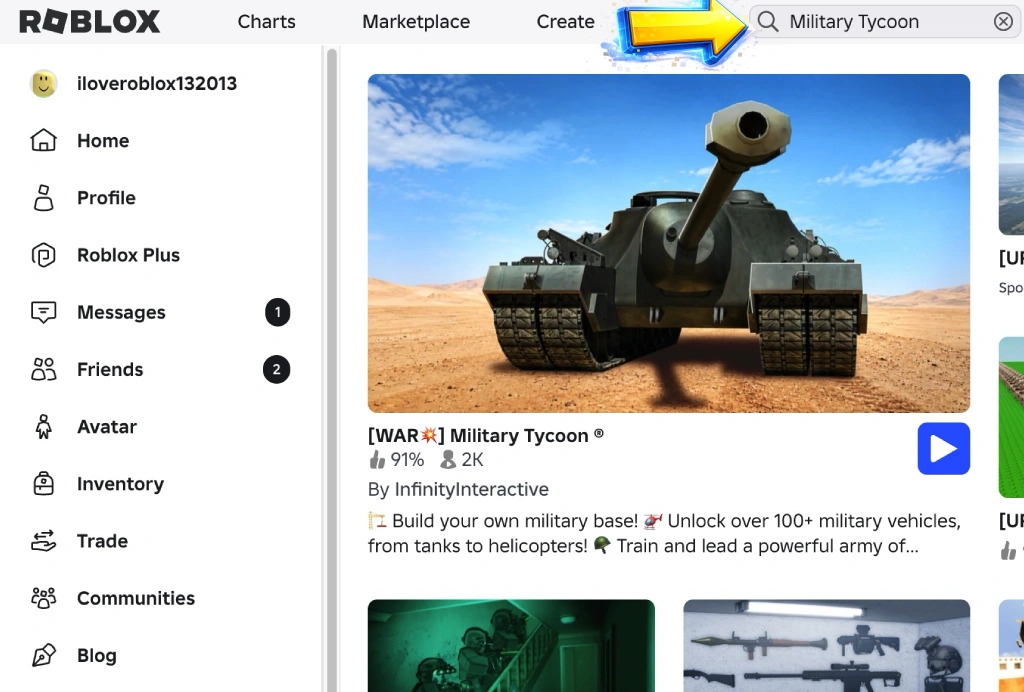The height and width of the screenshot is (692, 1024).
Task: Open Profile from the sidebar
Action: (106, 198)
